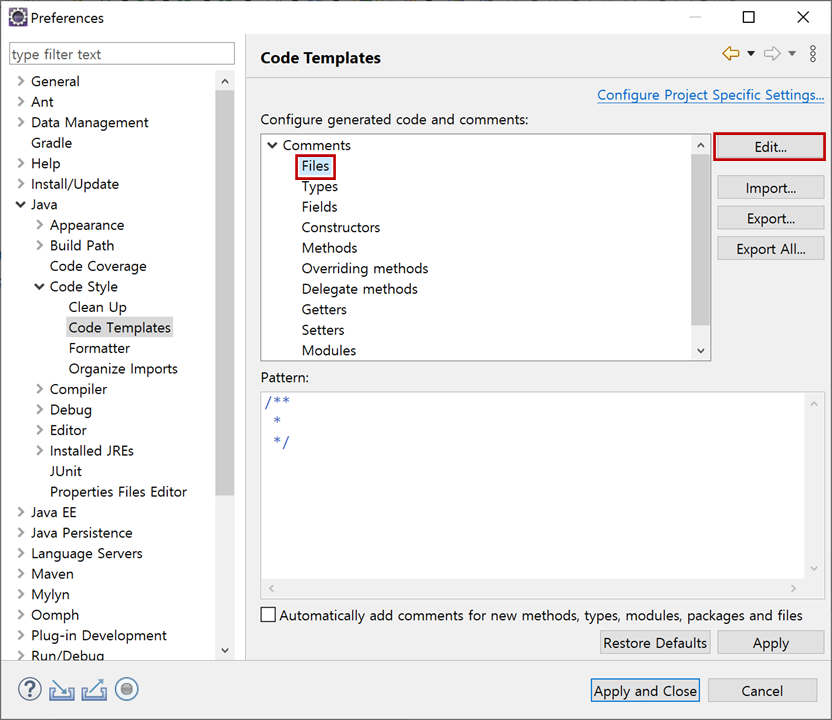Click the Export... button

[x=770, y=218]
